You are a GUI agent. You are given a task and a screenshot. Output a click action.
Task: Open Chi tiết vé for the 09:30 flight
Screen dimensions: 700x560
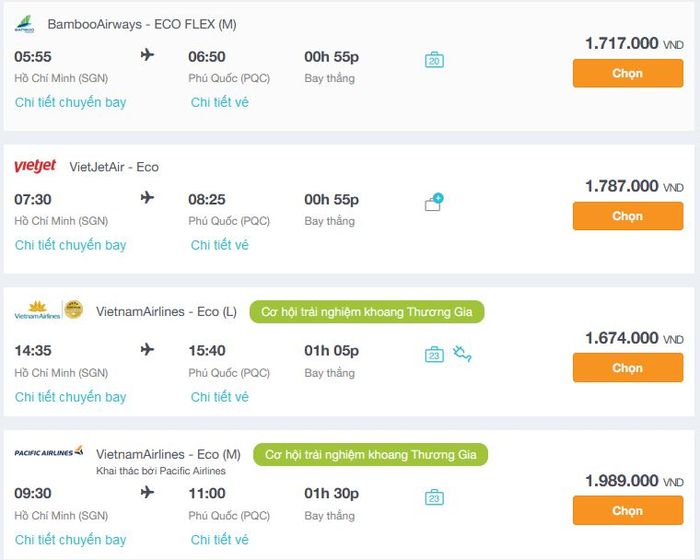point(220,540)
